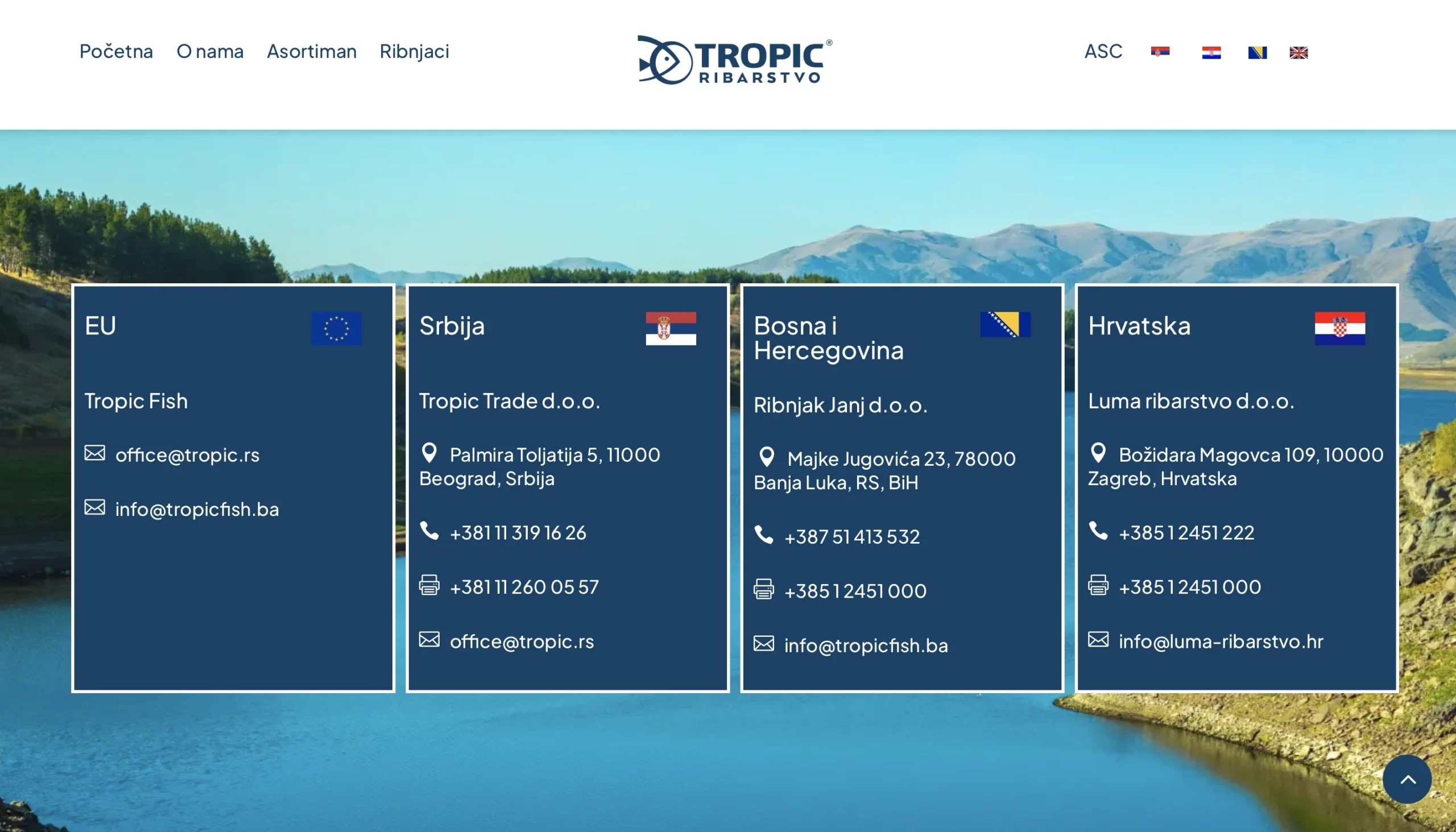Click fax number +381 11 260 05 57
This screenshot has width=1456, height=832.
(x=524, y=587)
